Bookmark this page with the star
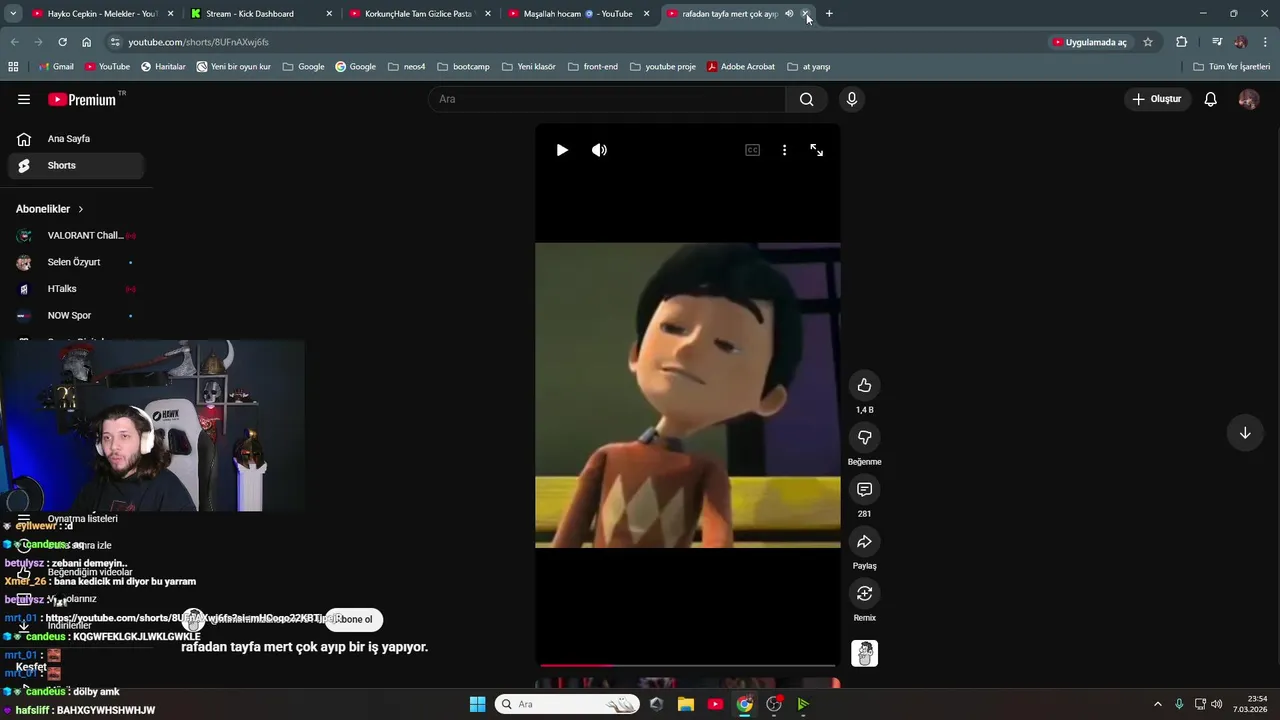 click(1148, 42)
